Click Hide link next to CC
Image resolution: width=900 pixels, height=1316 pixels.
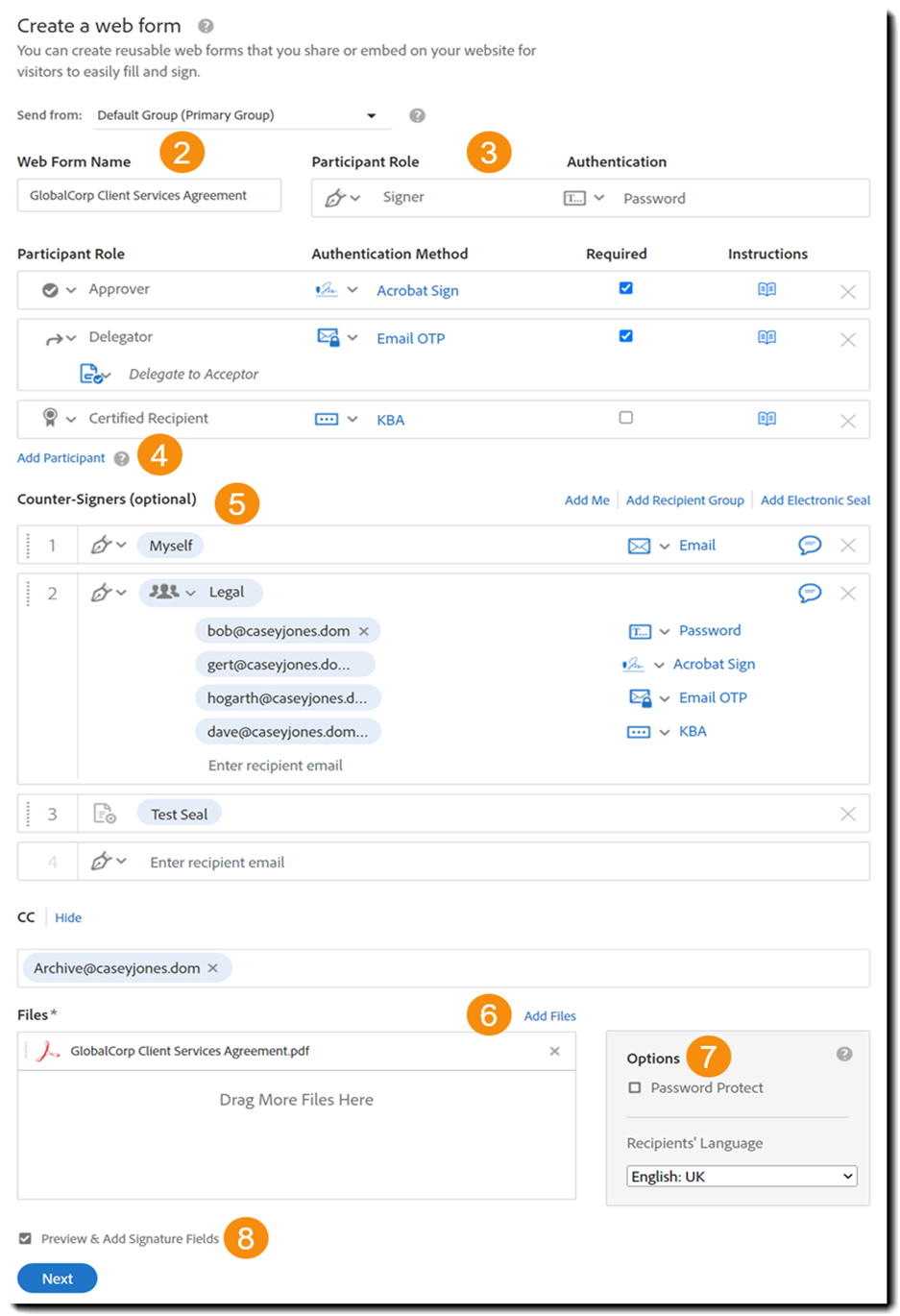click(68, 917)
